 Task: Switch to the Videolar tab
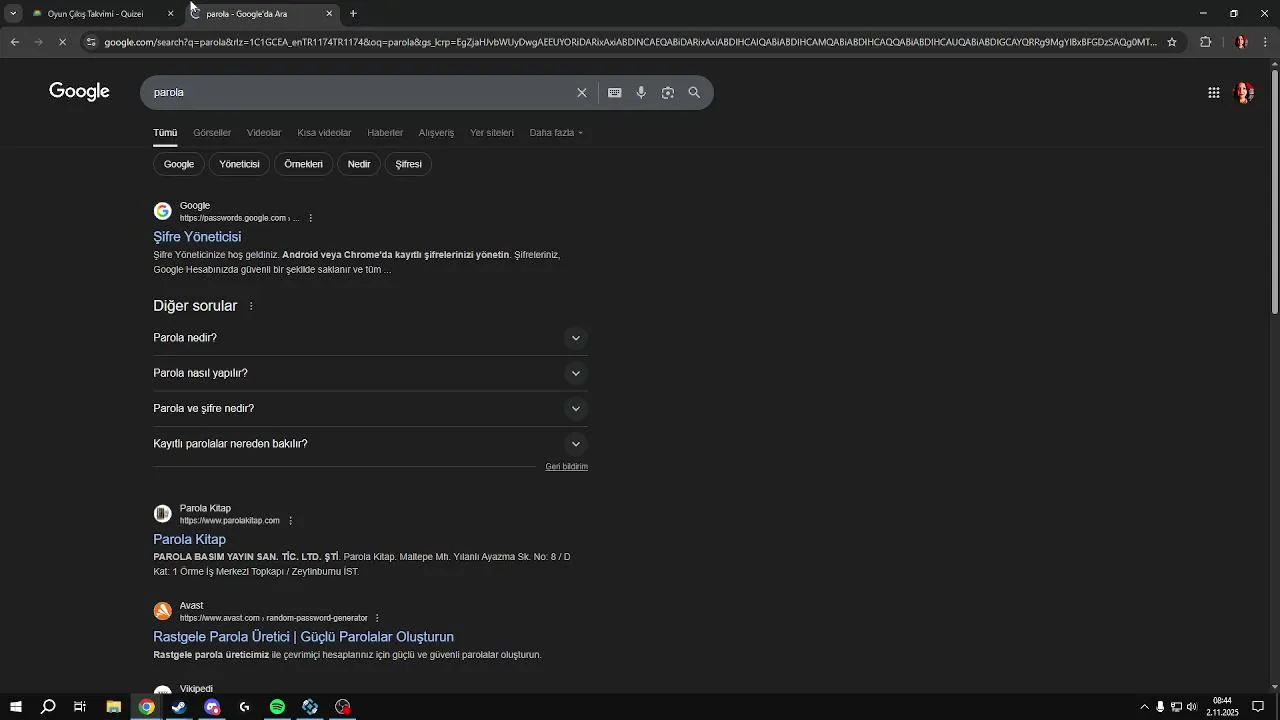click(x=264, y=133)
